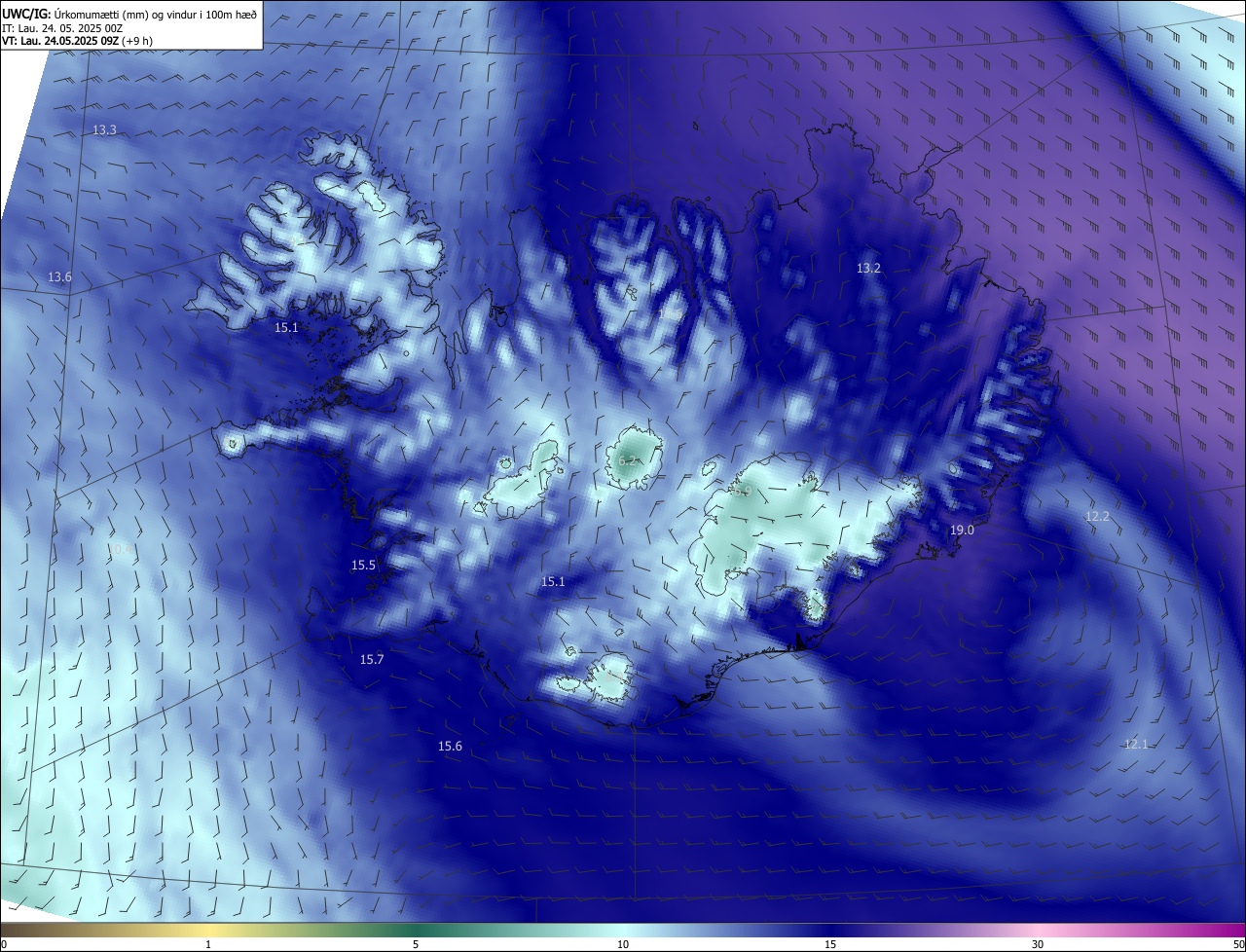Click the 6.2 value on the glacier

[x=628, y=459]
